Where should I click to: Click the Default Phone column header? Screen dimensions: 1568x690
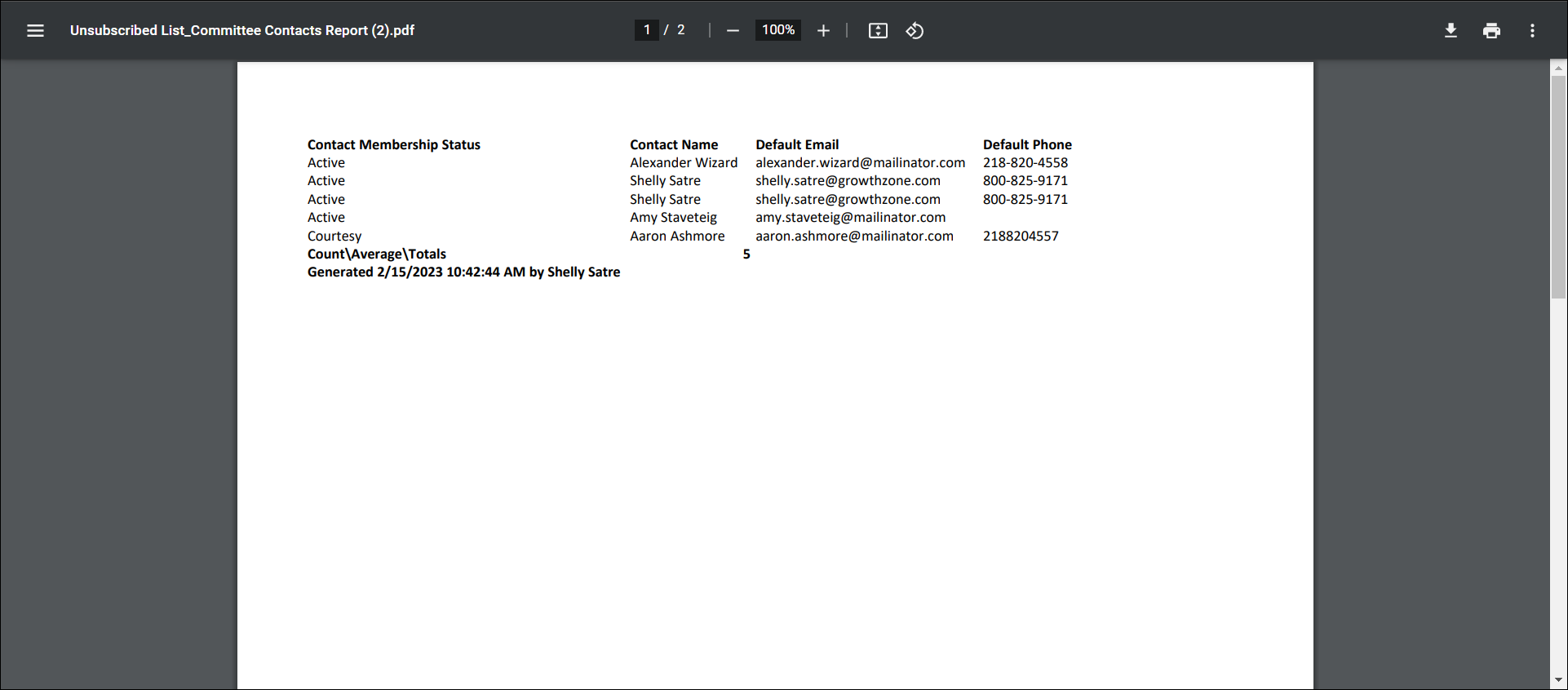tap(1027, 144)
